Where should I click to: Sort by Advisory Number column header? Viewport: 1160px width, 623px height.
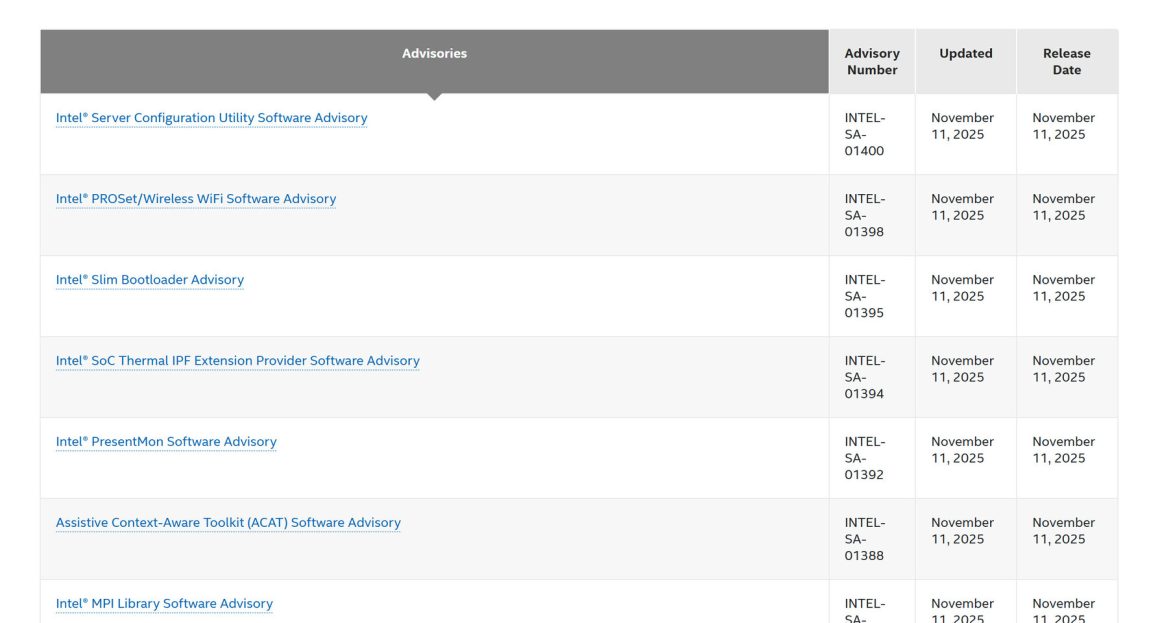pyautogui.click(x=871, y=62)
